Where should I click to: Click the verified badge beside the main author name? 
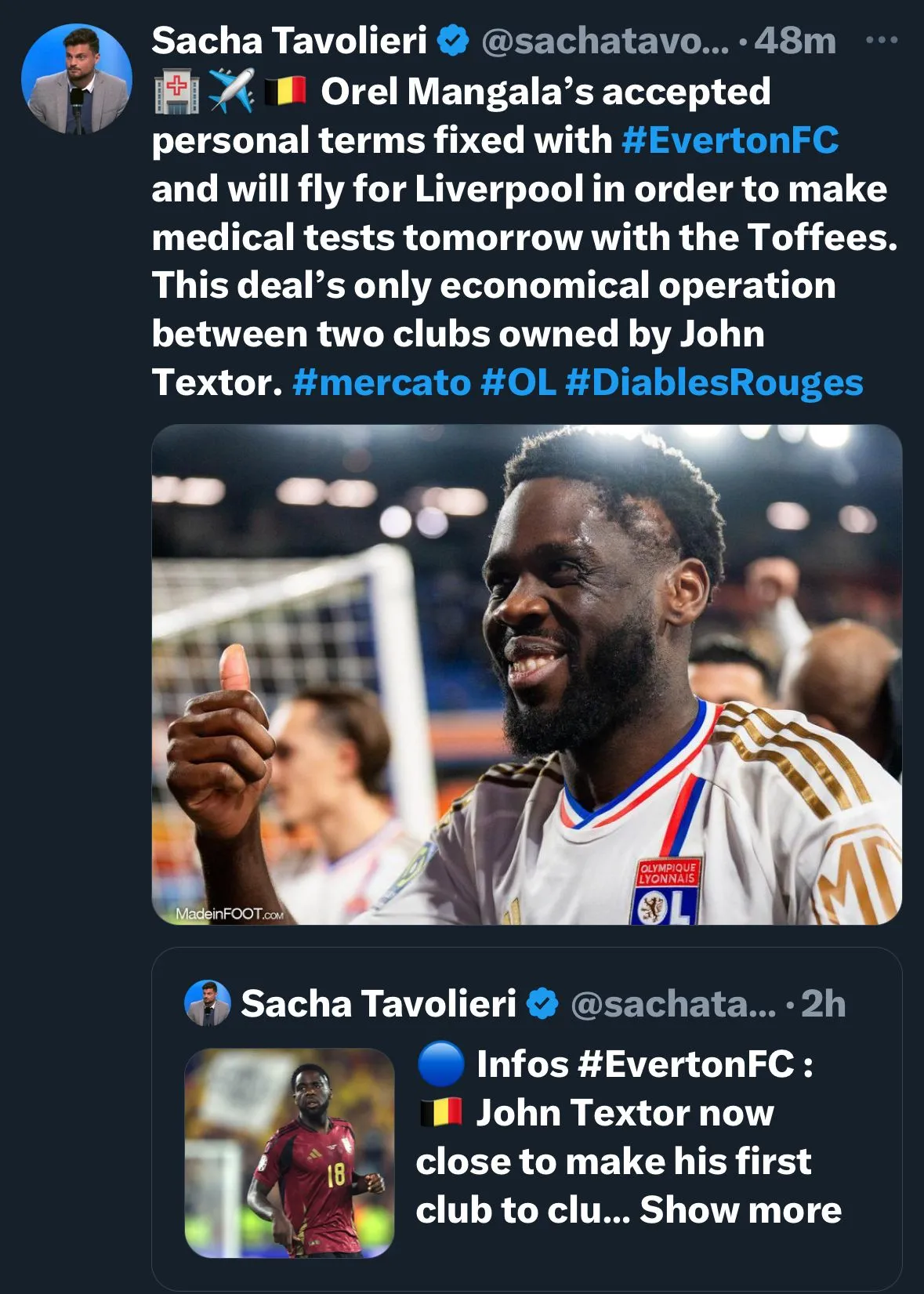(452, 41)
